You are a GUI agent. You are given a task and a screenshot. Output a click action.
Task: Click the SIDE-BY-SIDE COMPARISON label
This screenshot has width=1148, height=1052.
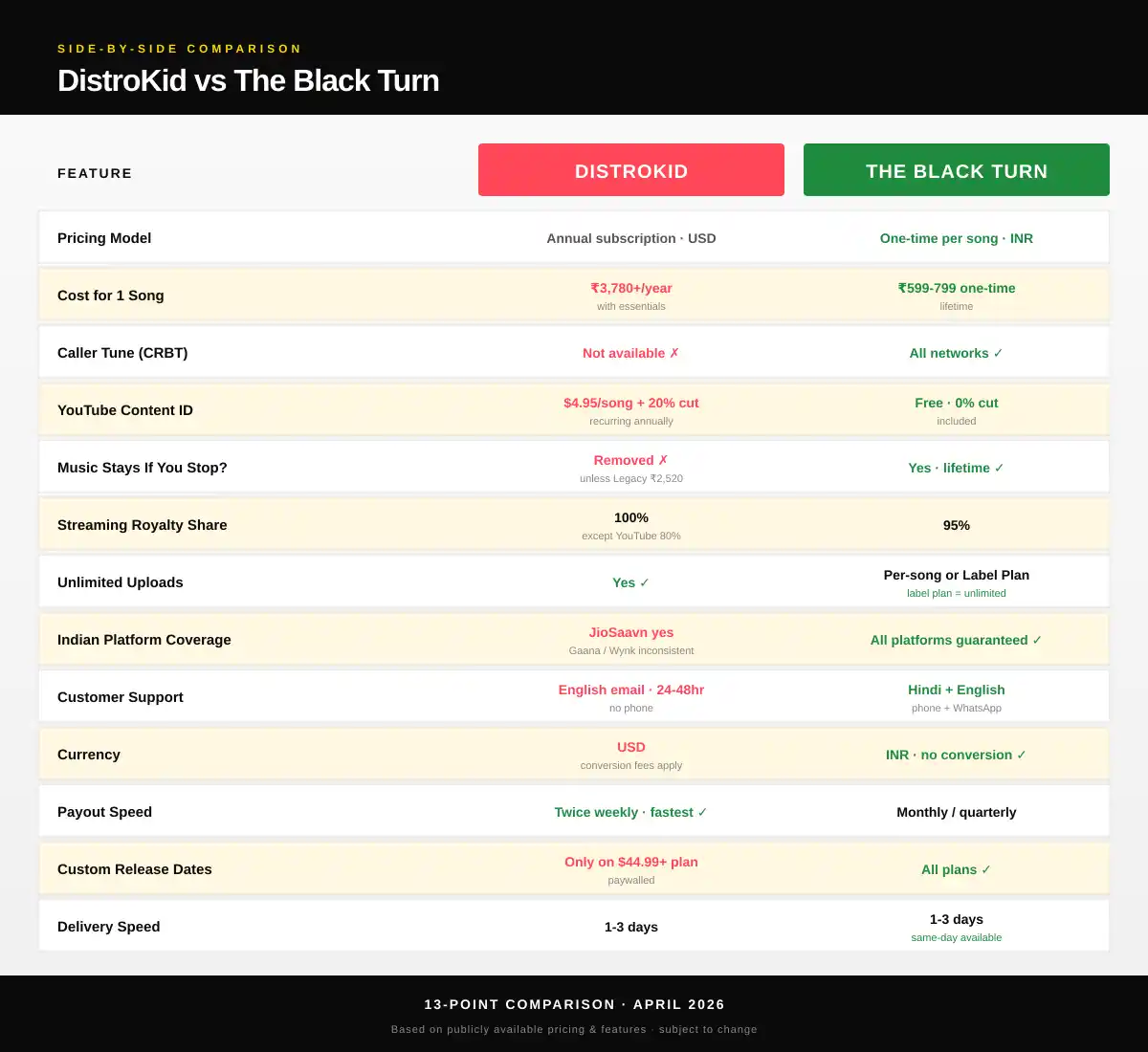(x=180, y=48)
